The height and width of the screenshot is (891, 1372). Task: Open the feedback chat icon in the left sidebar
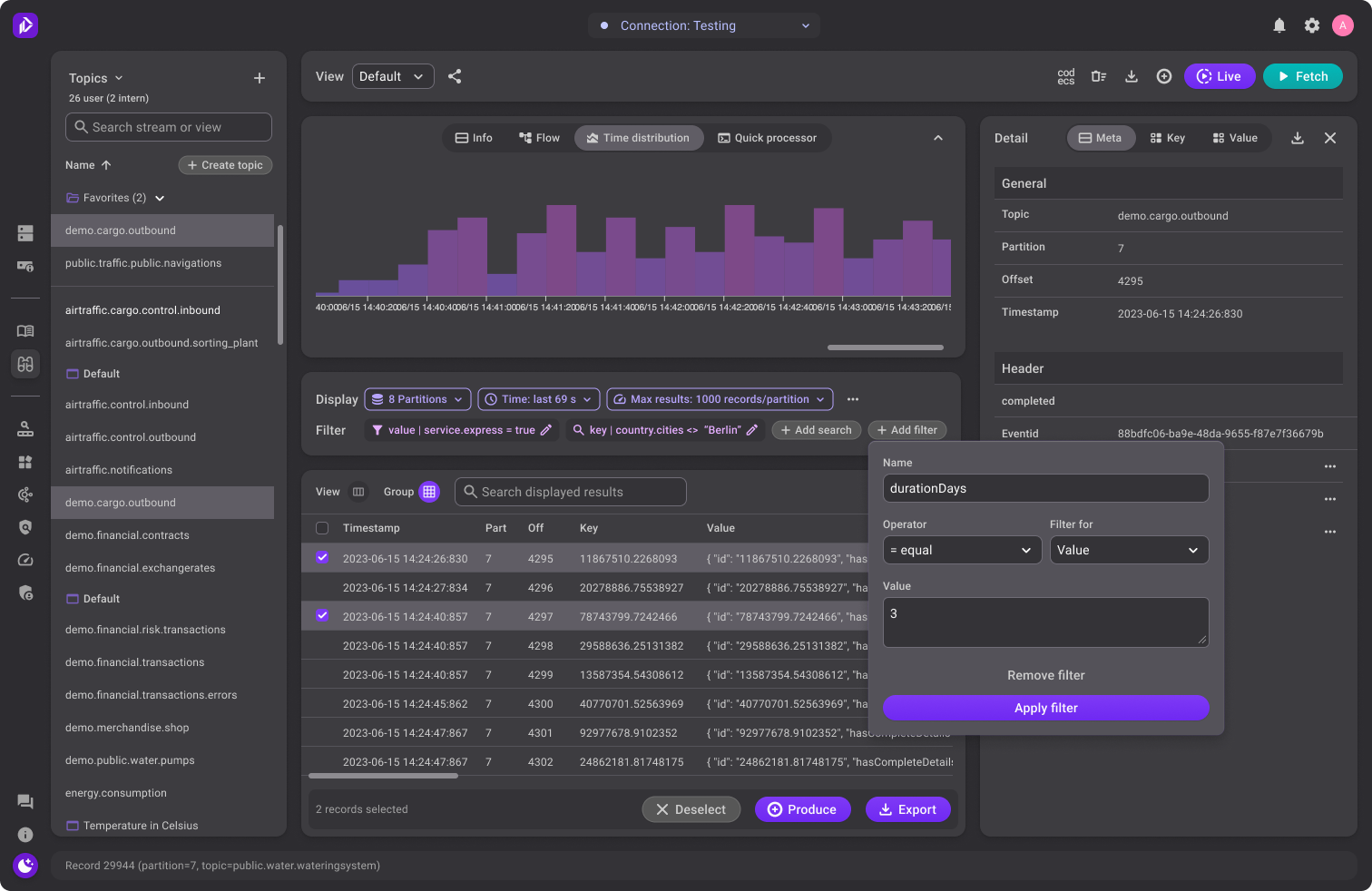25,801
